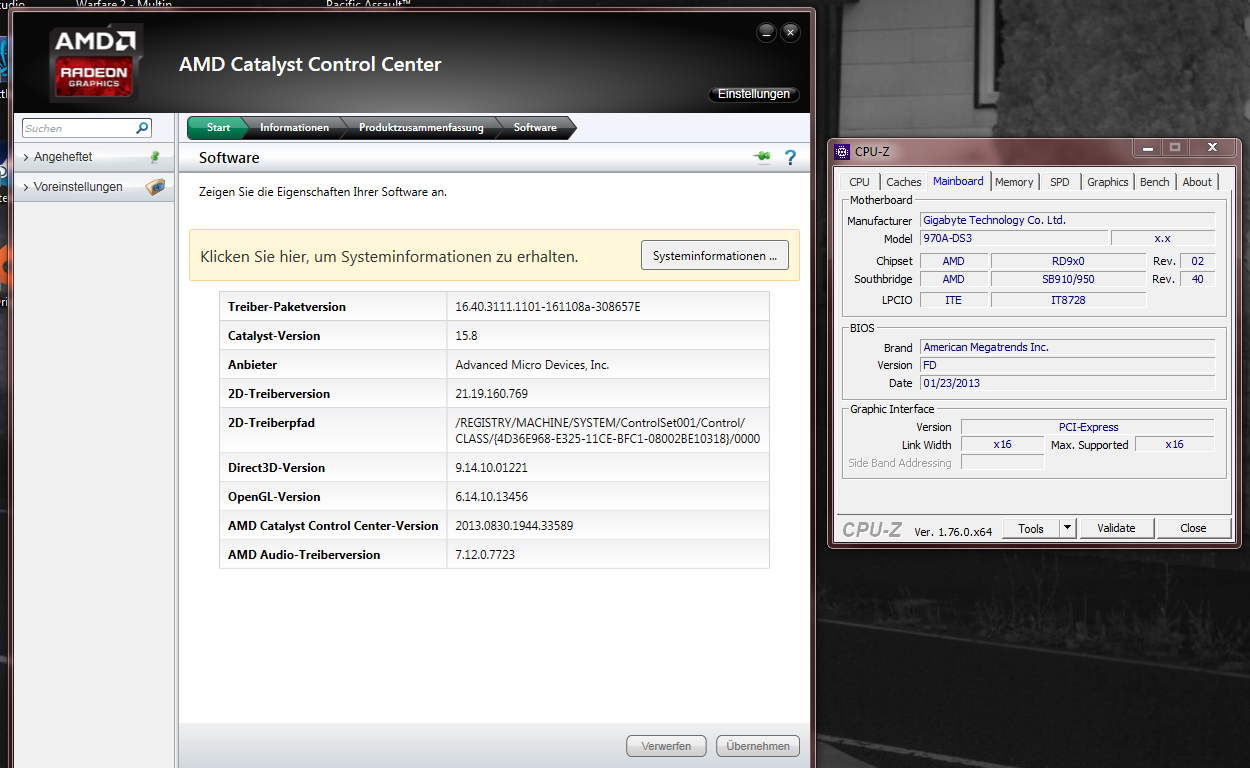Open the SPD tab in CPU-Z
Image resolution: width=1250 pixels, height=768 pixels.
[1060, 182]
